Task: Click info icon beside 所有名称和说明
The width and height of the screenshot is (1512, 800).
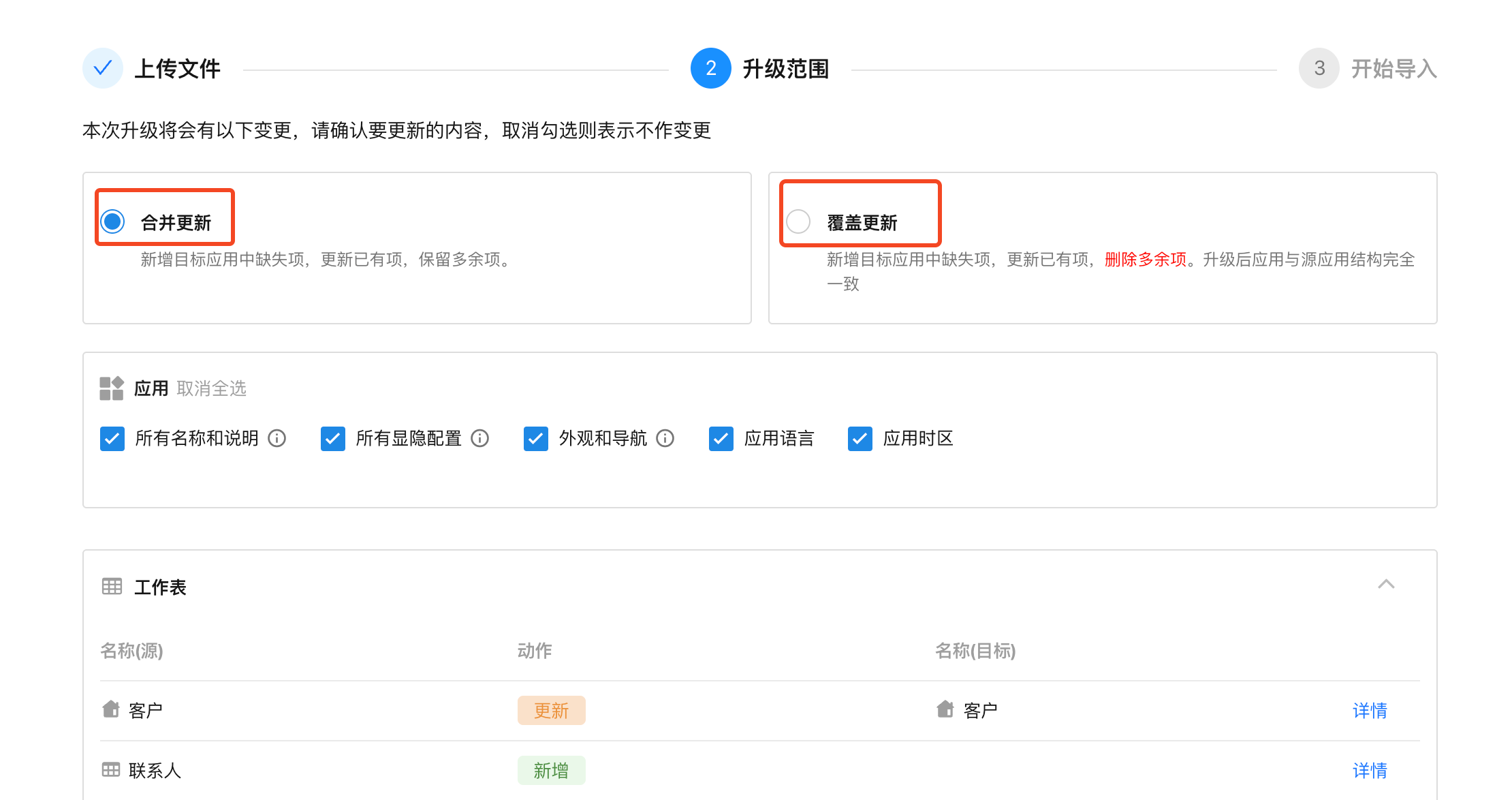Action: point(277,438)
